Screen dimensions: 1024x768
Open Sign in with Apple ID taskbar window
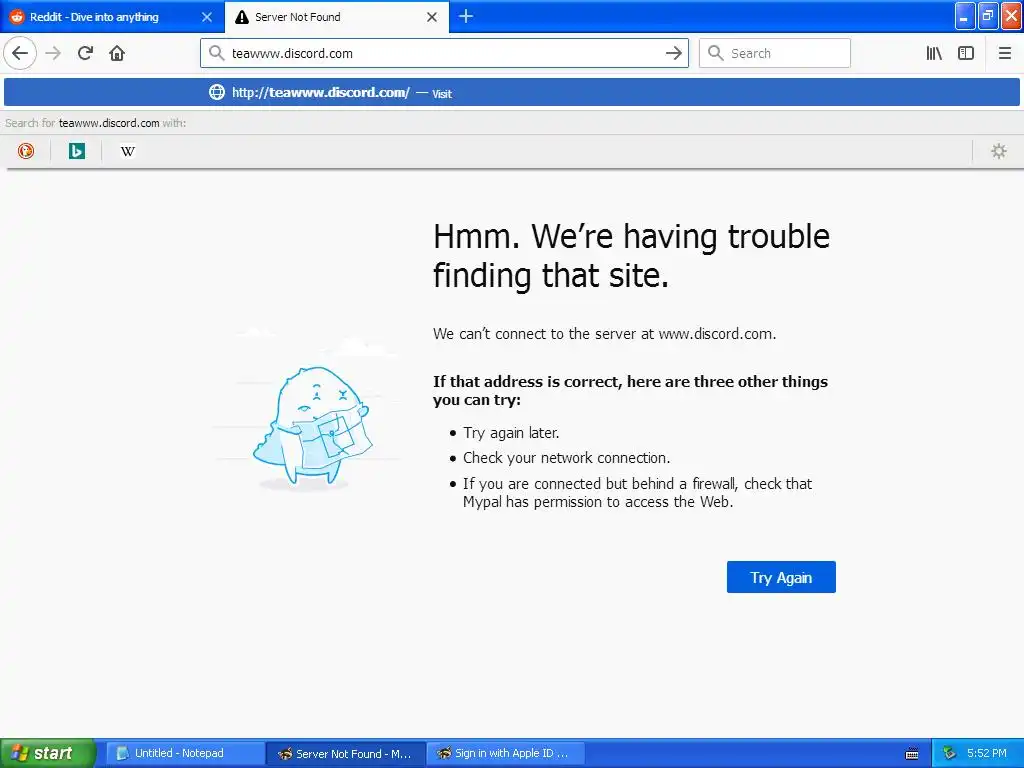(x=505, y=753)
